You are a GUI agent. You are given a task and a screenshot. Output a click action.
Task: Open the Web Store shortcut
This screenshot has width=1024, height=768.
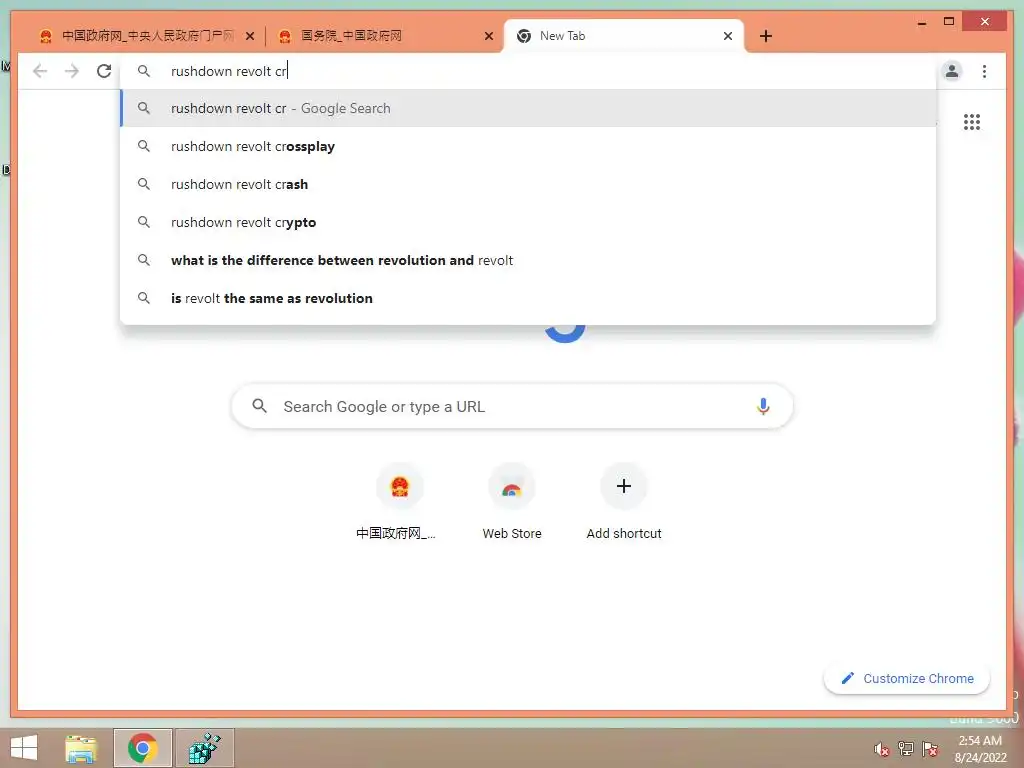tap(512, 502)
